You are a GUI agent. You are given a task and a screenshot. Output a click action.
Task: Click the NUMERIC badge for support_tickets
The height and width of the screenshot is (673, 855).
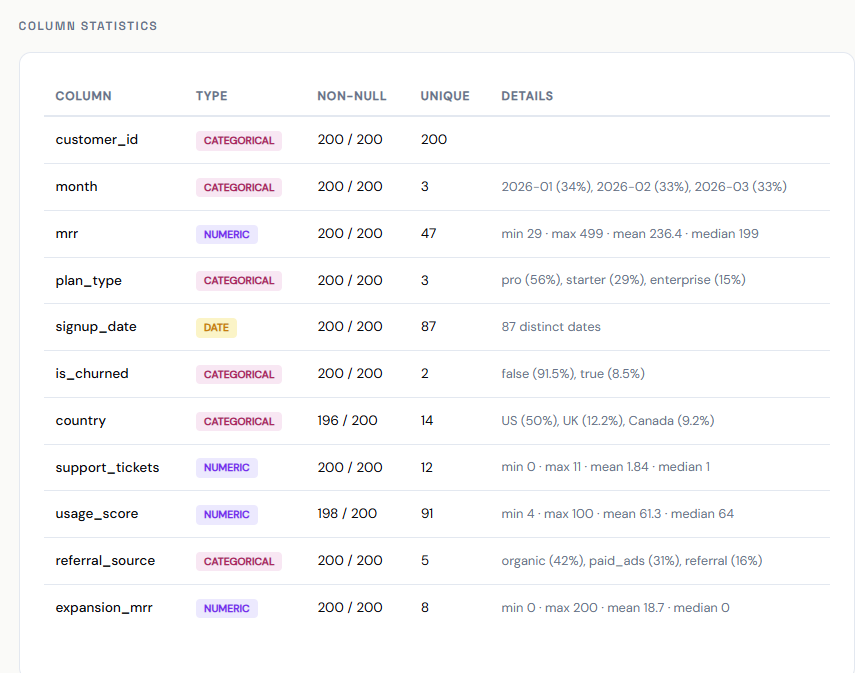pos(227,468)
